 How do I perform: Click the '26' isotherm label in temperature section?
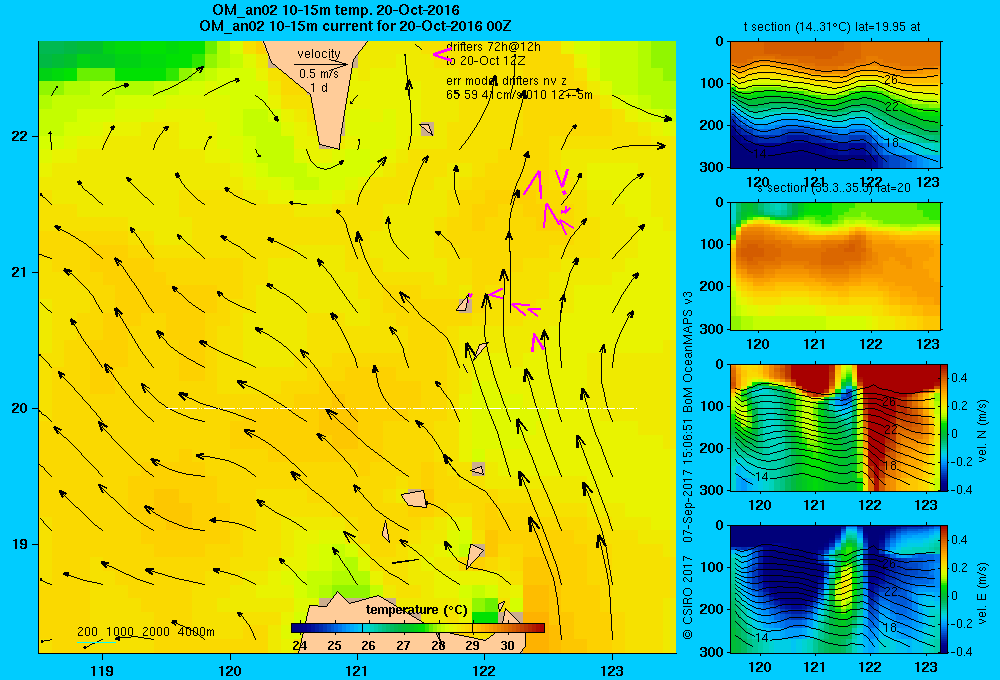point(891,80)
